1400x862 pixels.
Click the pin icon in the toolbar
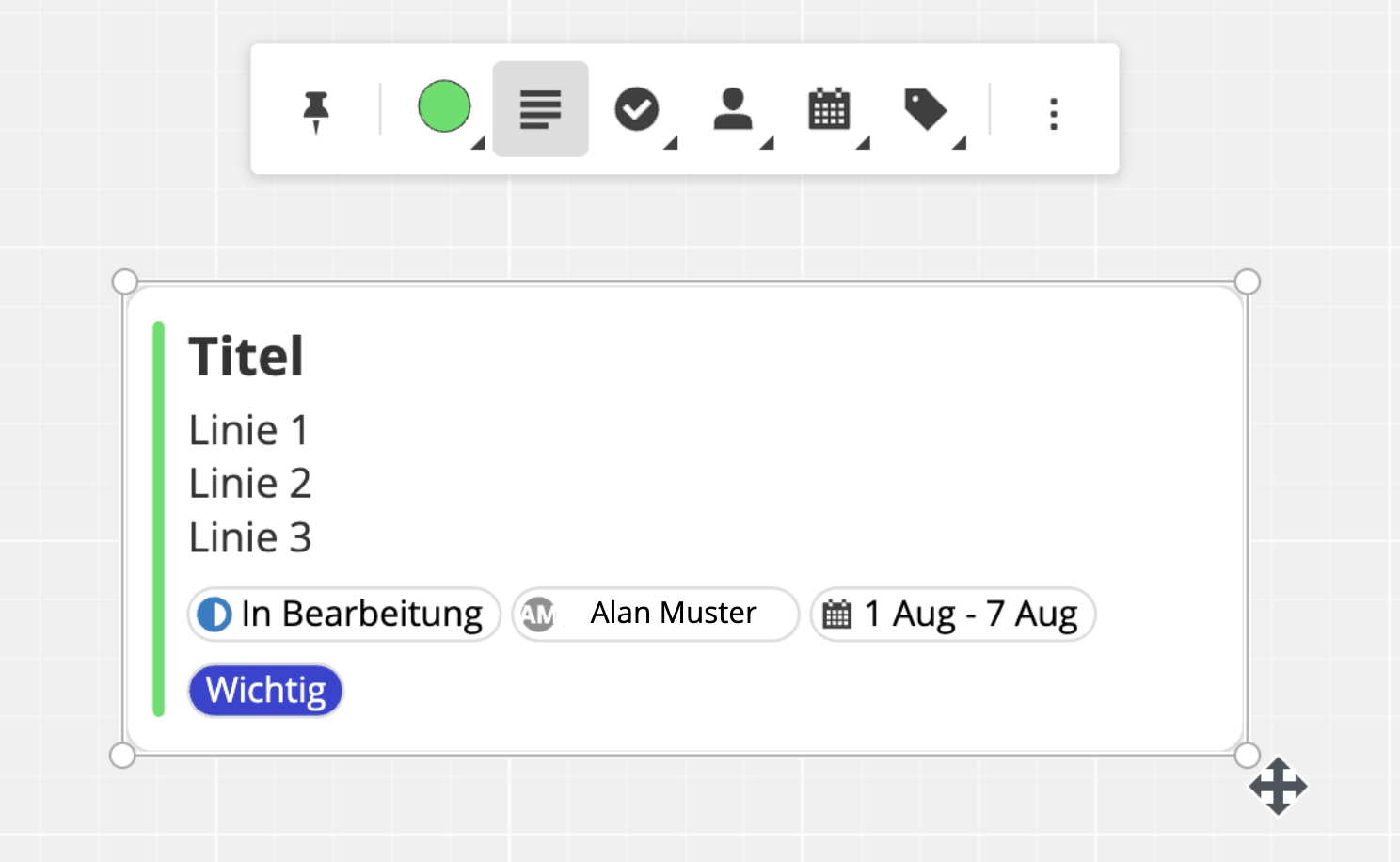click(x=316, y=109)
